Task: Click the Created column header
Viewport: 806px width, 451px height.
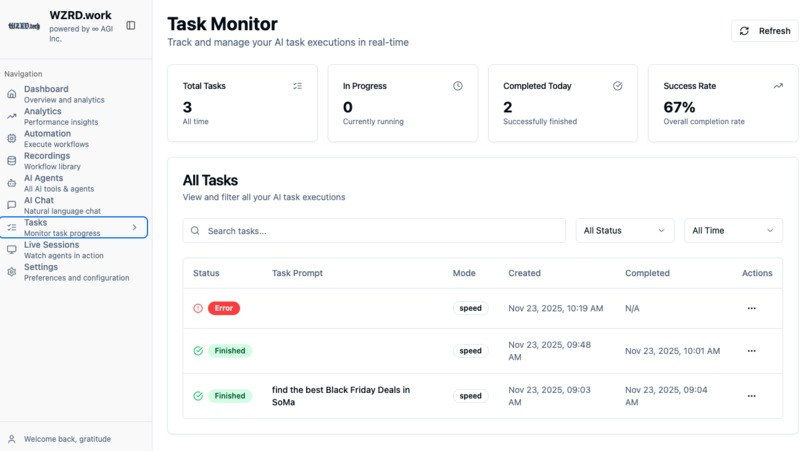Action: coord(524,273)
